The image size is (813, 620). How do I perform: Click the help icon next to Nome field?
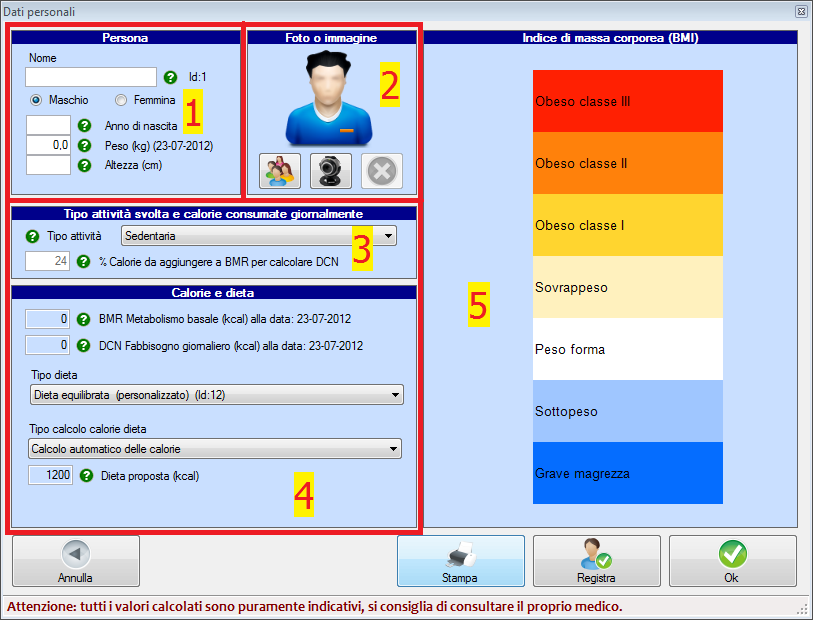tap(170, 77)
